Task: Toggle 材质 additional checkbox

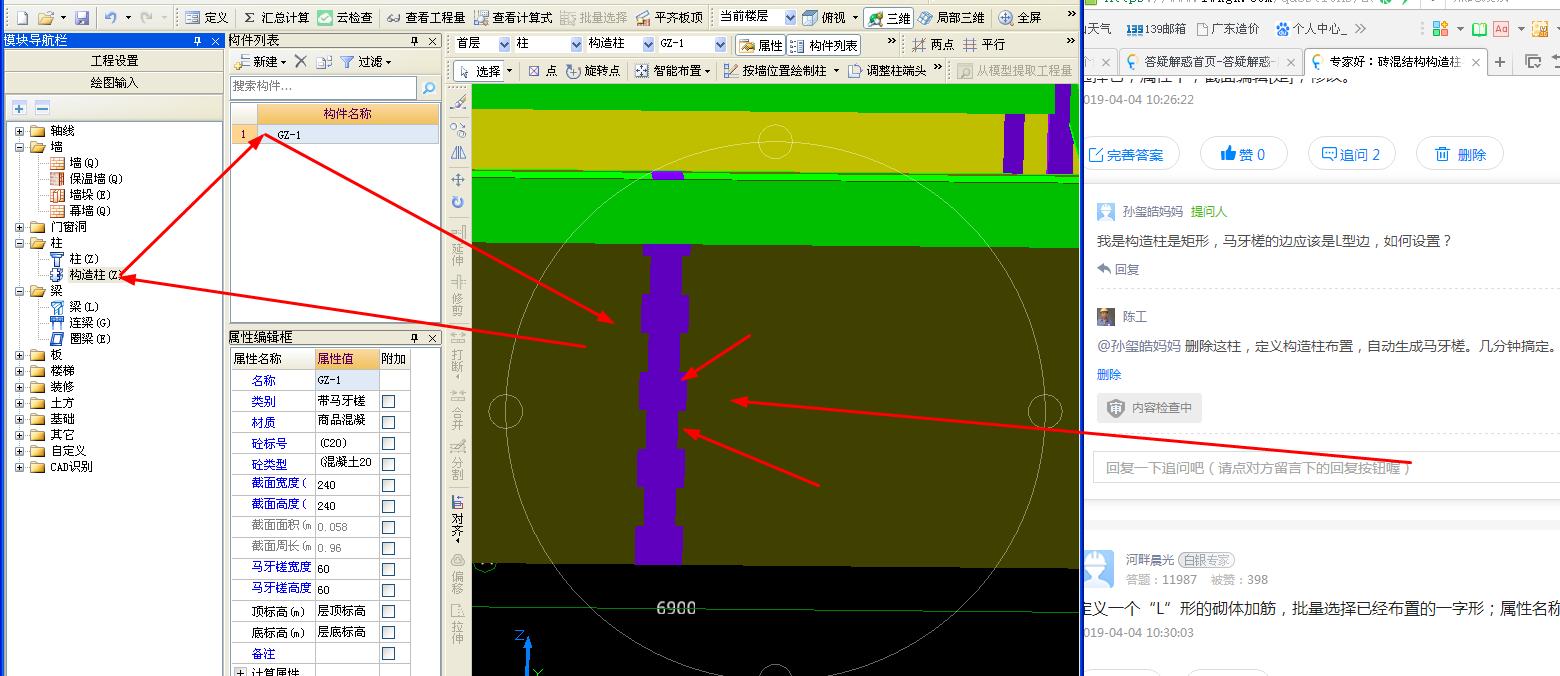Action: (x=389, y=422)
